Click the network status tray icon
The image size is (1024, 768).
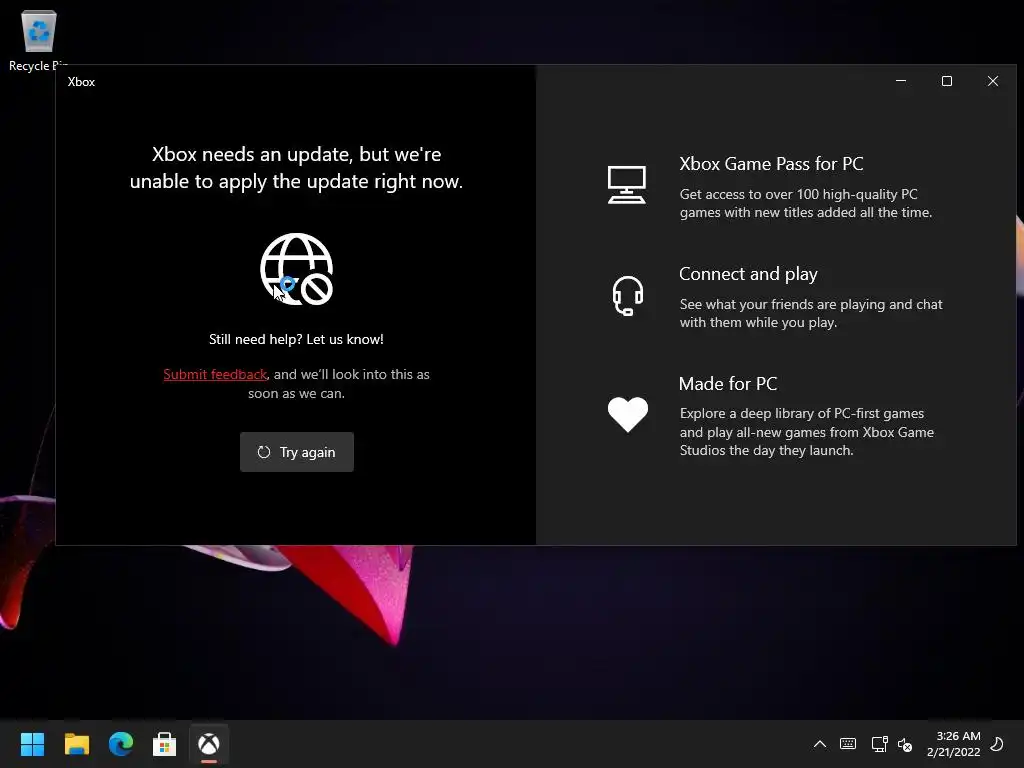(879, 744)
